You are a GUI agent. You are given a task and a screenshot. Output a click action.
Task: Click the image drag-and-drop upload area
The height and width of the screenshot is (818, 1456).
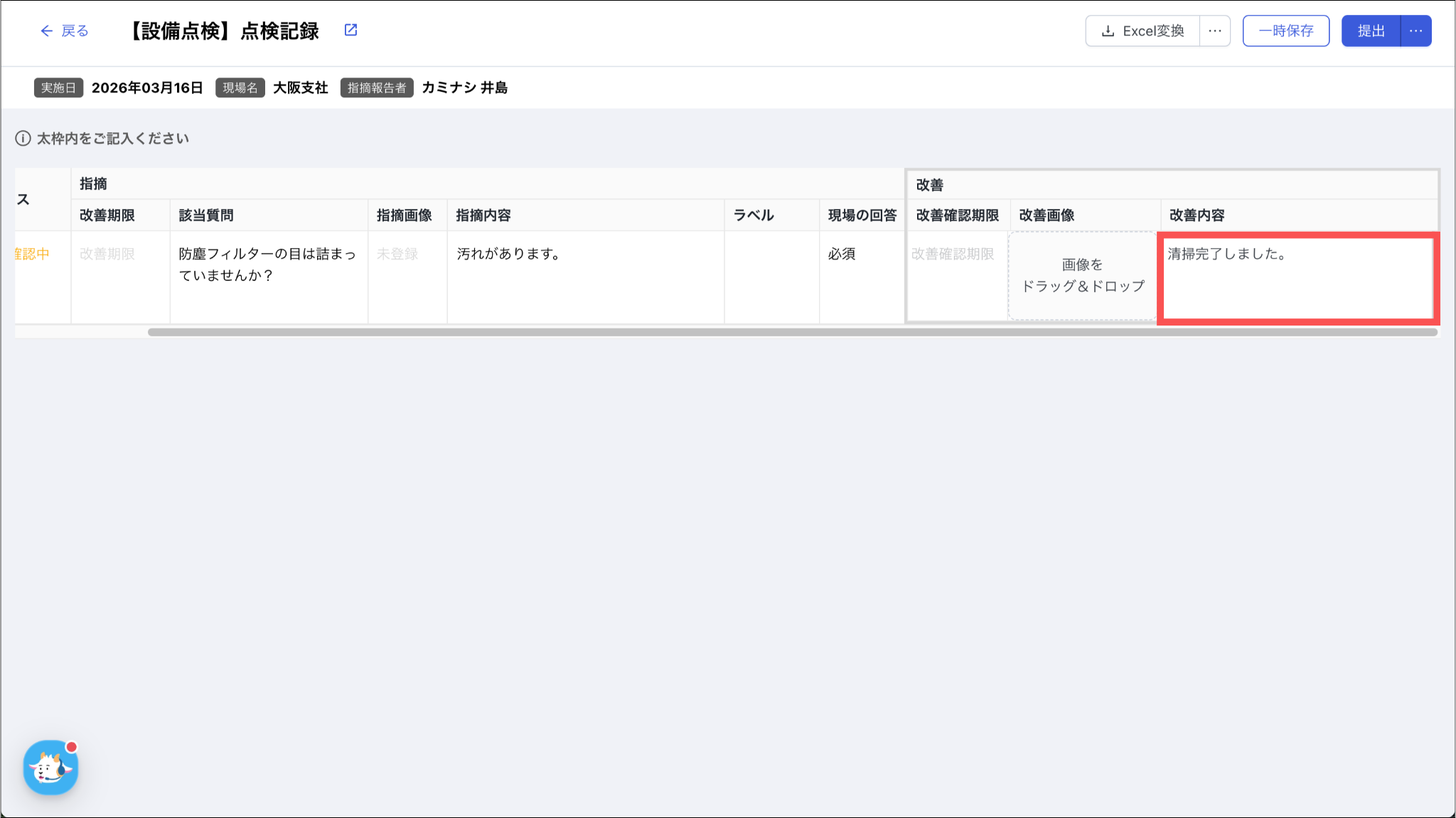point(1082,276)
